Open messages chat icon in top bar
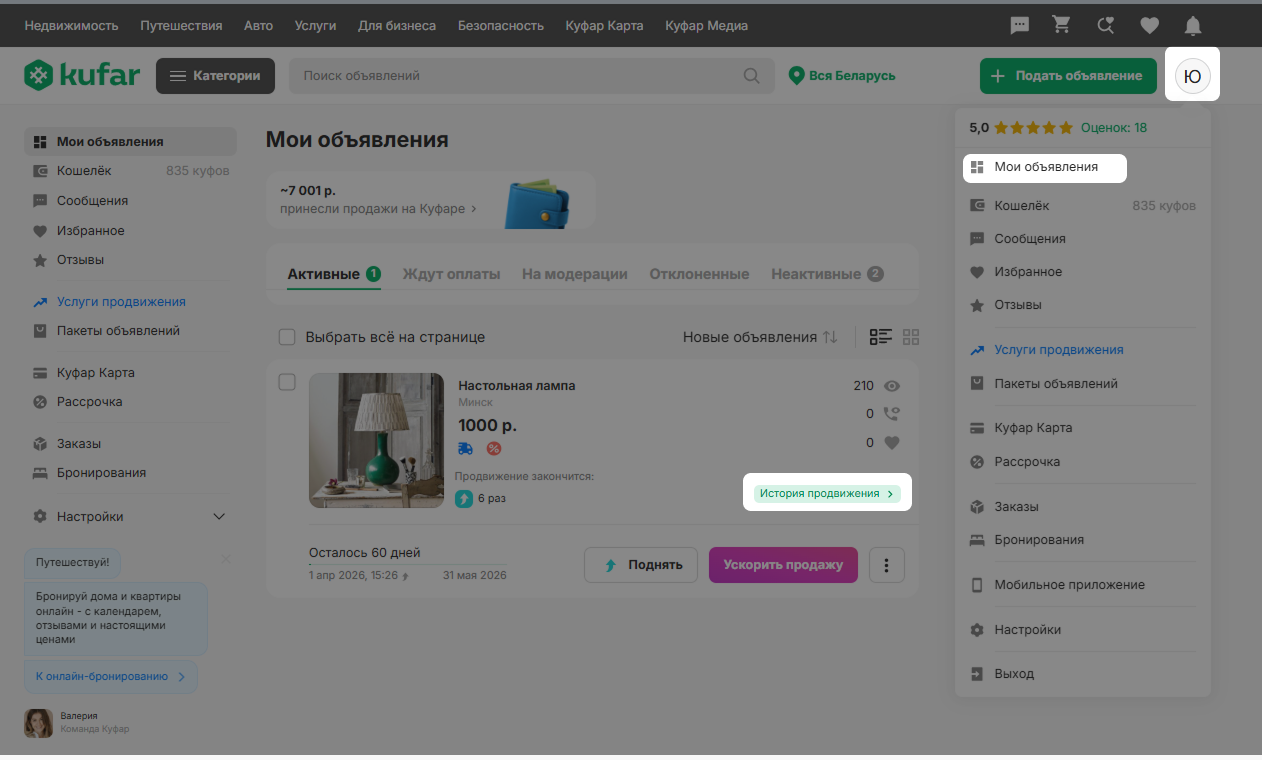The width and height of the screenshot is (1262, 760). pos(1020,26)
